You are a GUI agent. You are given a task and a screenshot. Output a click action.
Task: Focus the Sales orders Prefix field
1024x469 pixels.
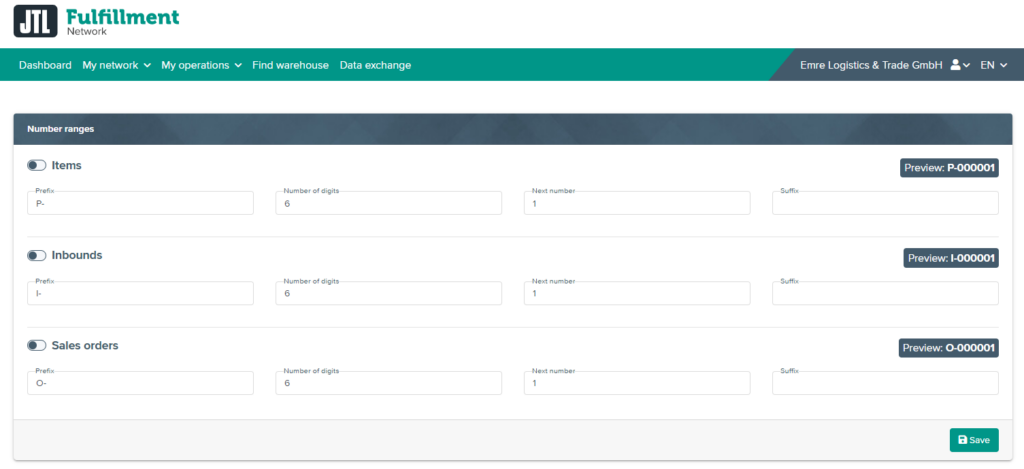(x=140, y=383)
